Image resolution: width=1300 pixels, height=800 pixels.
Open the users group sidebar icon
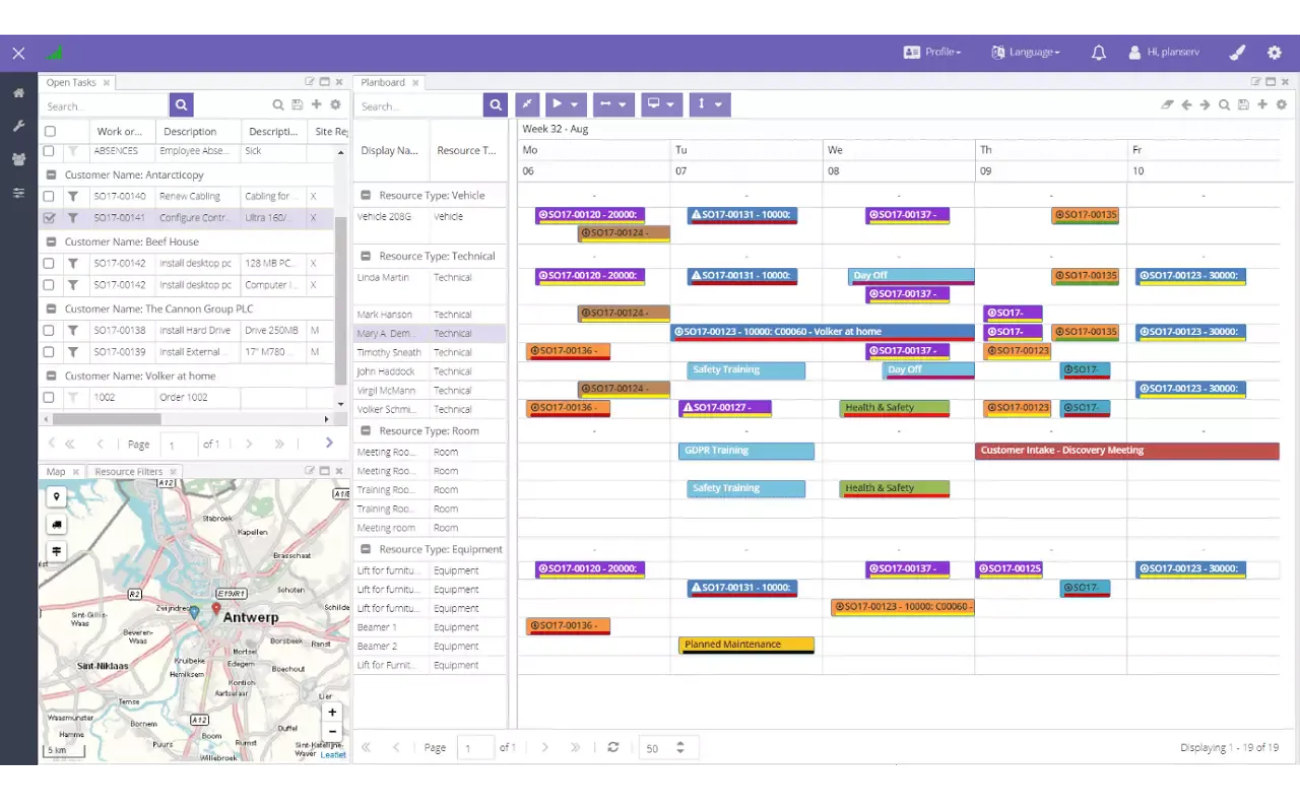click(x=18, y=159)
